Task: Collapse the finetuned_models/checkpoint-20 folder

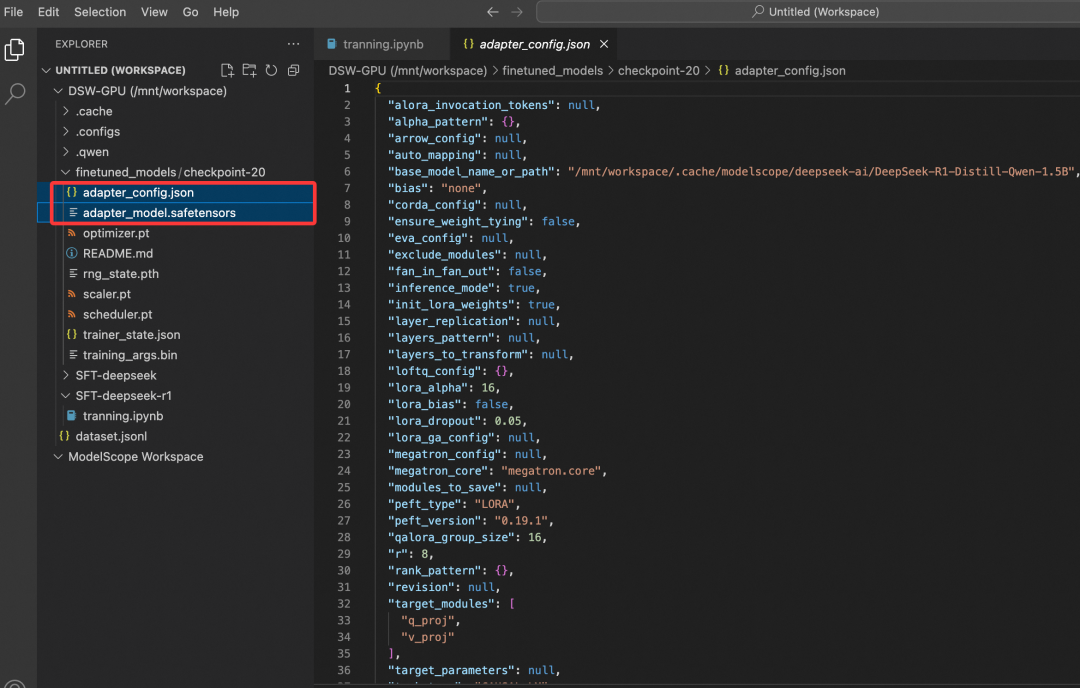Action: [x=65, y=172]
